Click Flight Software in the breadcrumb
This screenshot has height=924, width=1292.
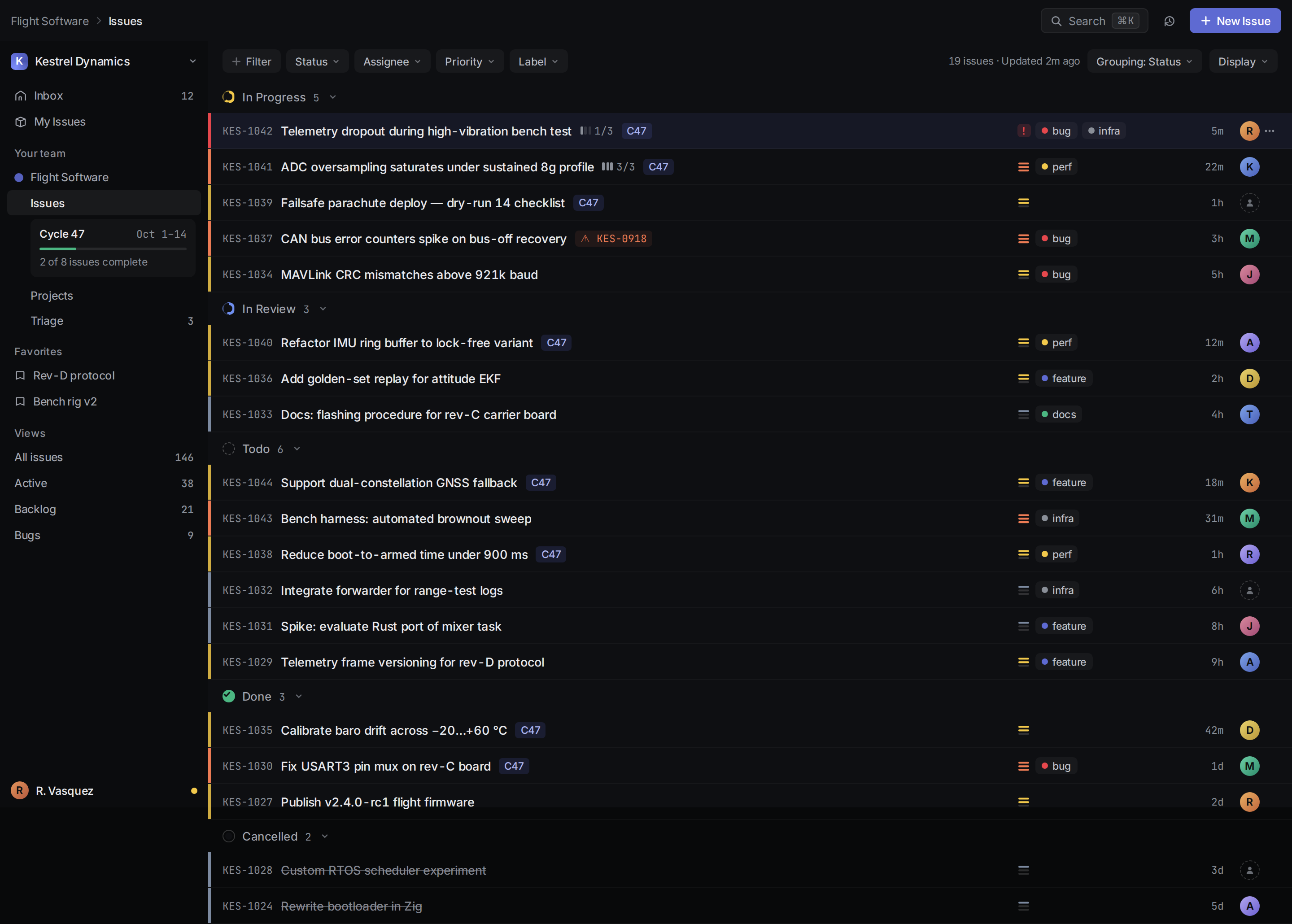(x=50, y=21)
